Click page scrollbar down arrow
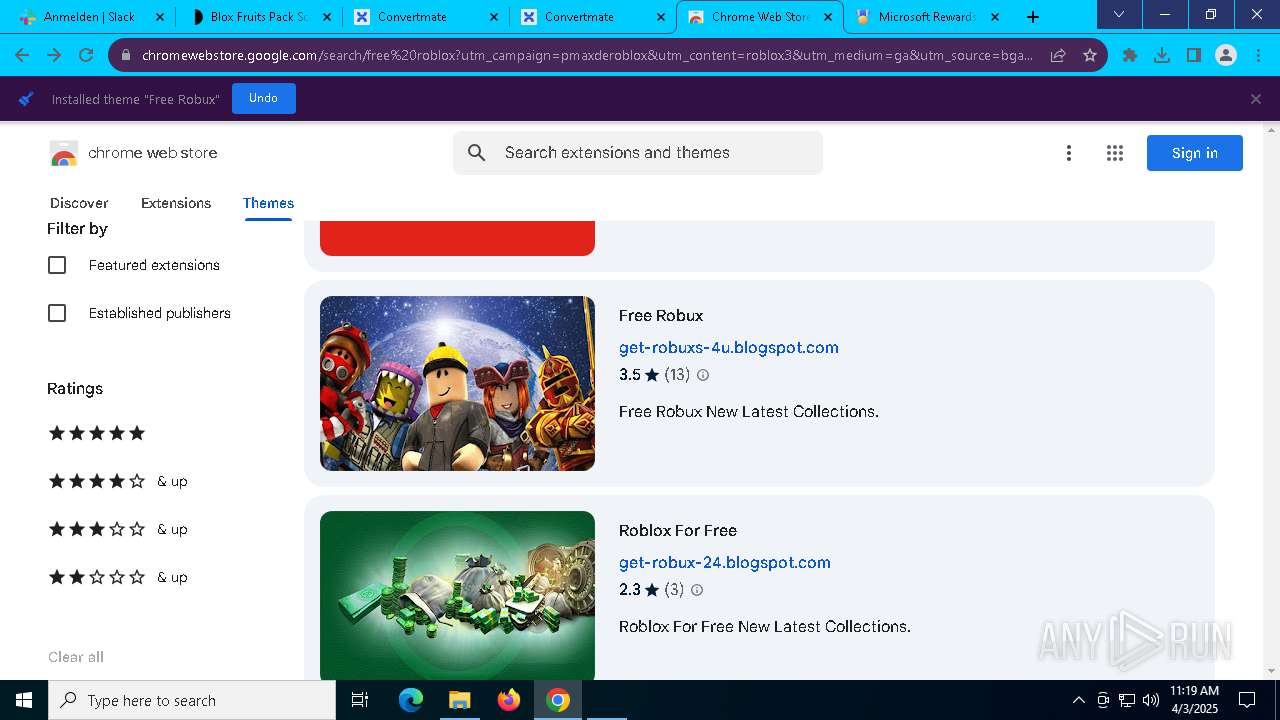The image size is (1280, 720). coord(1272,671)
